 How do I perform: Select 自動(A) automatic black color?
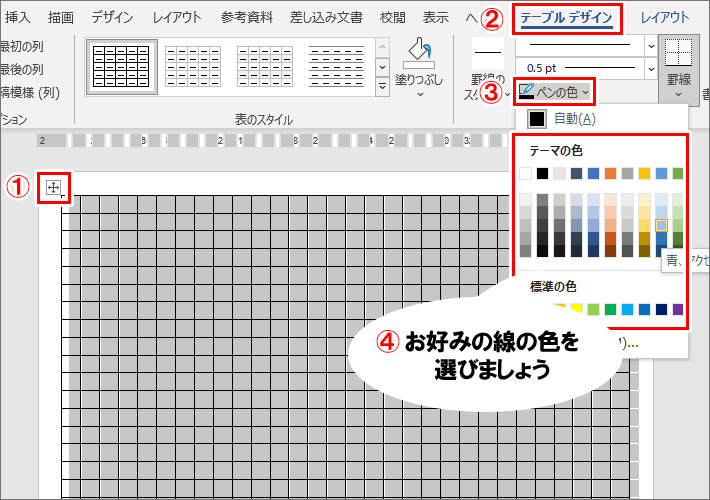[561, 119]
